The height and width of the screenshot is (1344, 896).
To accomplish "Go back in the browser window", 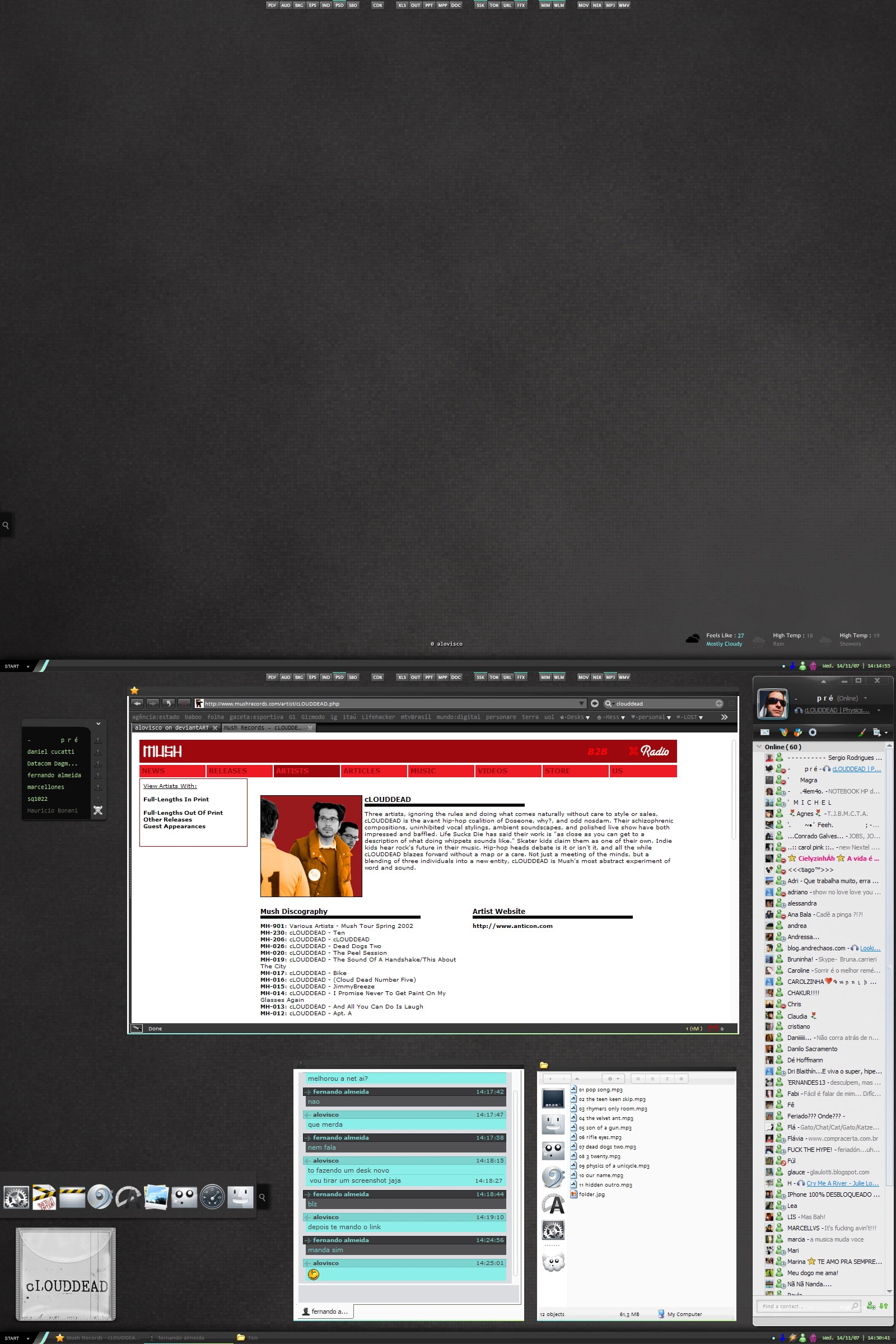I will tap(137, 703).
